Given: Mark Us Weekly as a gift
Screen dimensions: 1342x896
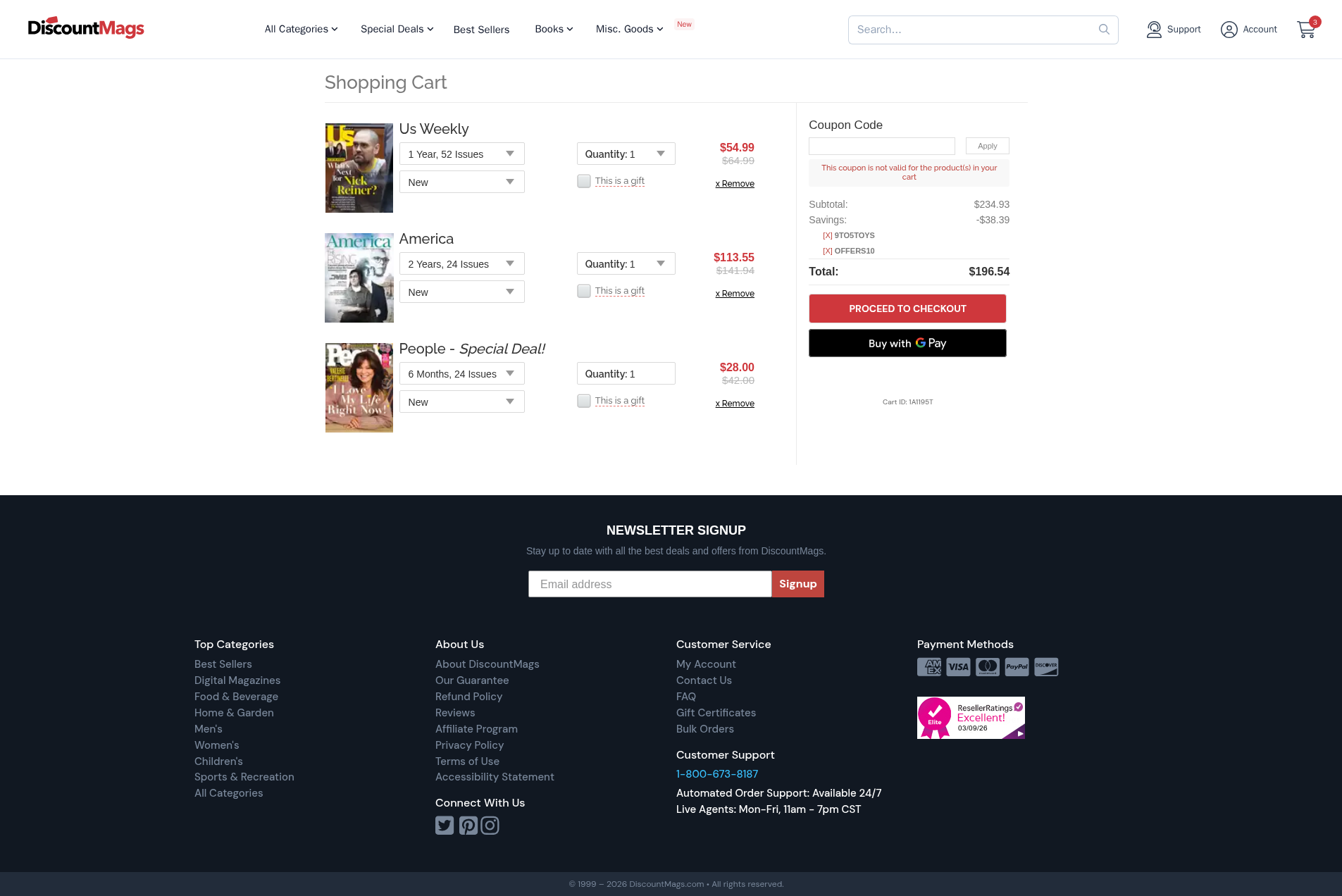Looking at the screenshot, I should coord(584,181).
